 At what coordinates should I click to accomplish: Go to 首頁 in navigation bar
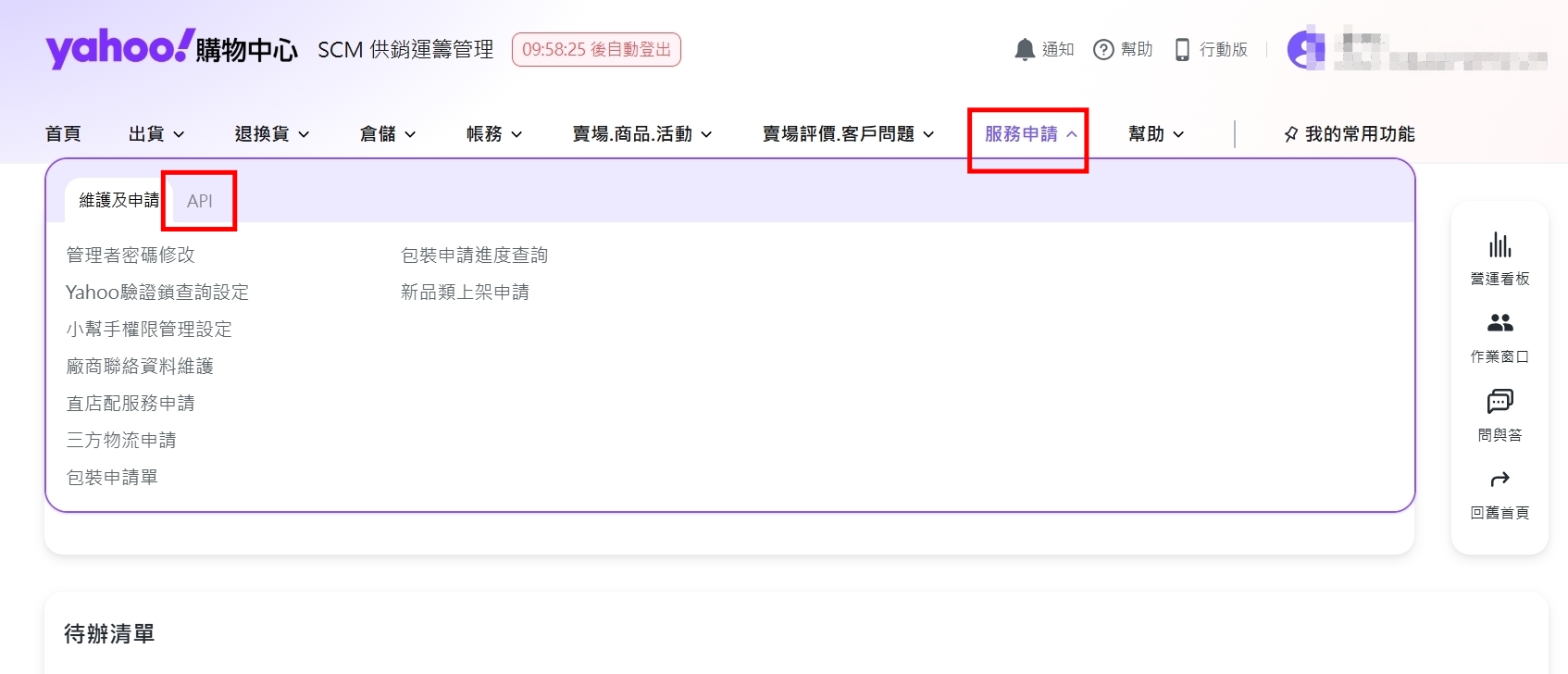coord(63,134)
